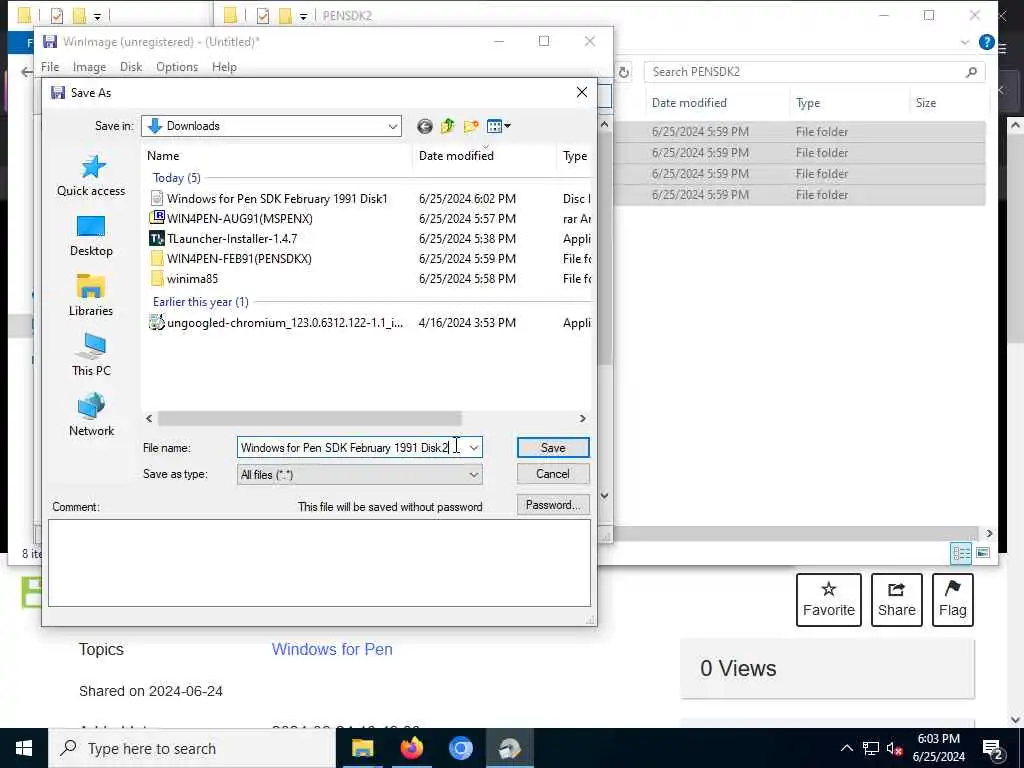Create a new folder in Save As
Image resolution: width=1024 pixels, height=768 pixels.
471,126
